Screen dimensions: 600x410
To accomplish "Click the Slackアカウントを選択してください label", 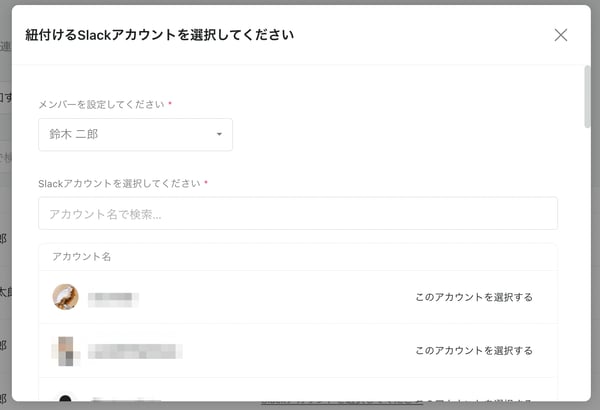I will 119,183.
